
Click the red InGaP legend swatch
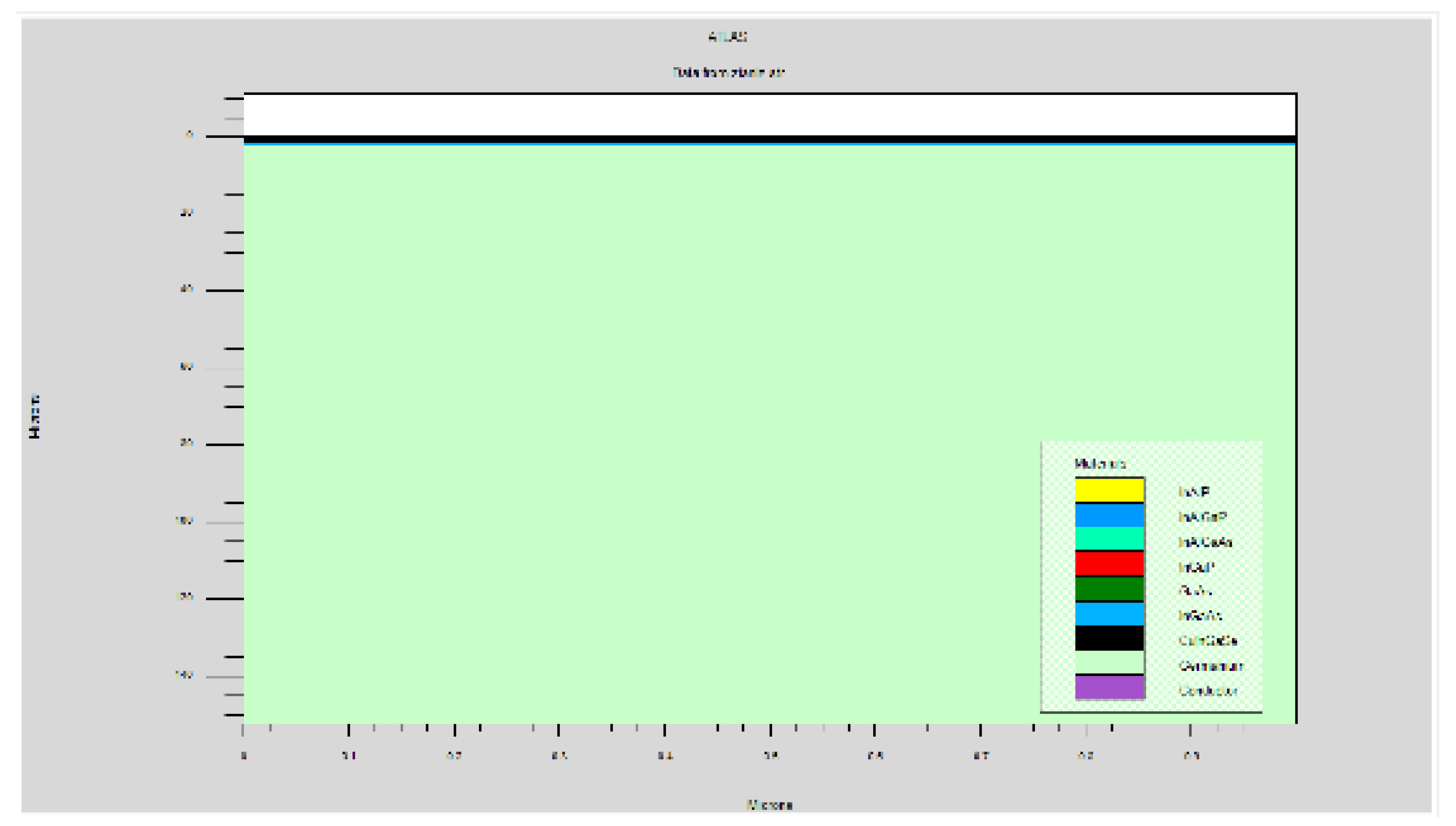coord(1109,564)
